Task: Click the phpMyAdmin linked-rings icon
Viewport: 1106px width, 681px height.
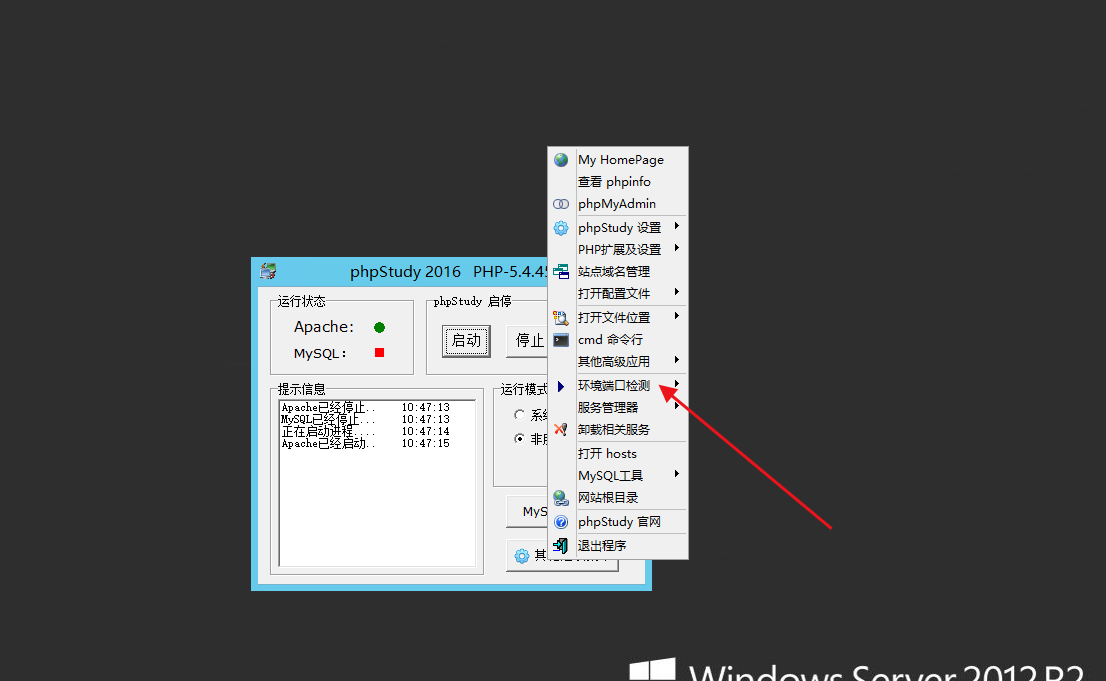Action: (x=561, y=204)
